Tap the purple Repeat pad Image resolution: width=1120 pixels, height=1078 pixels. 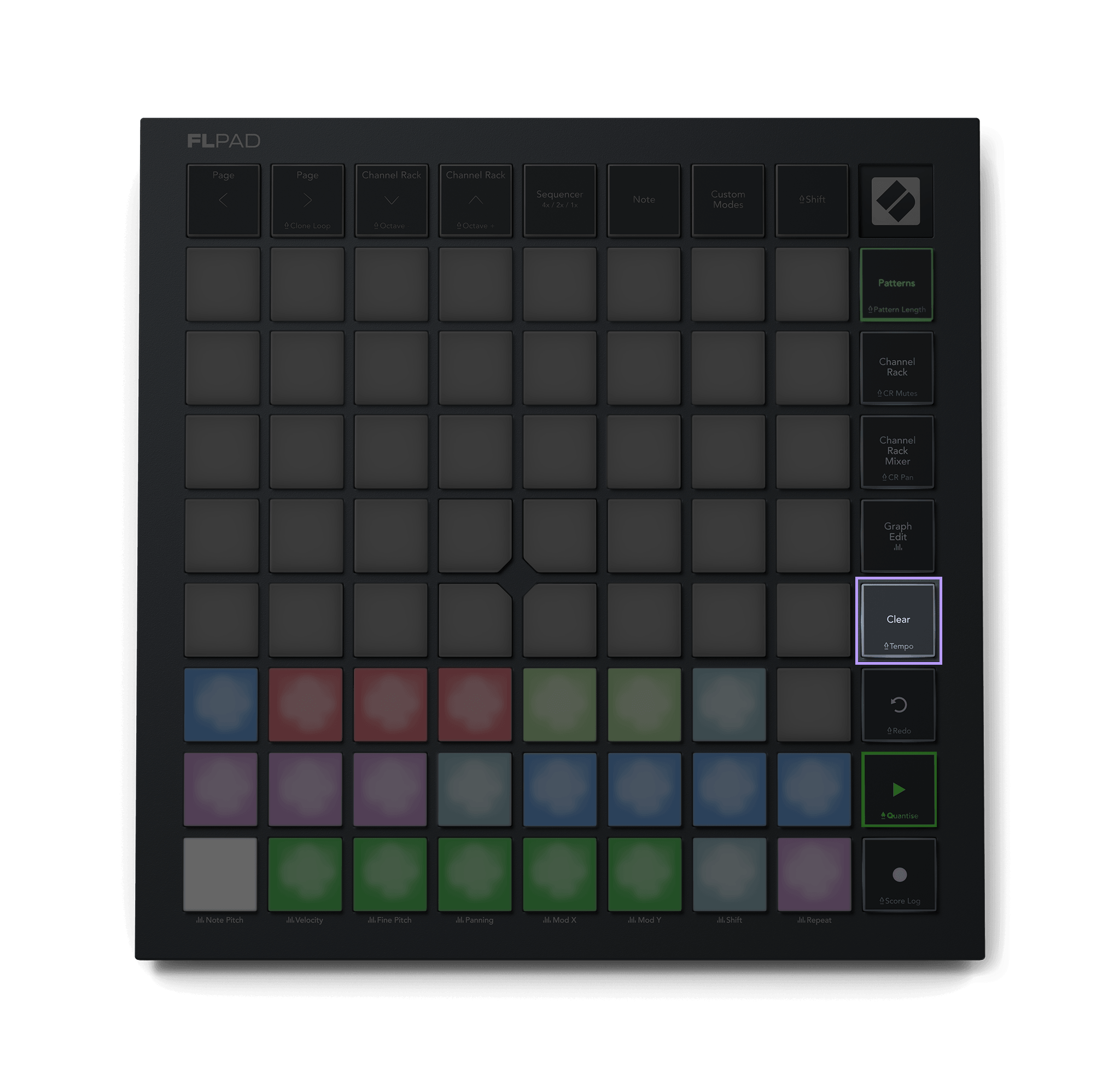[814, 874]
